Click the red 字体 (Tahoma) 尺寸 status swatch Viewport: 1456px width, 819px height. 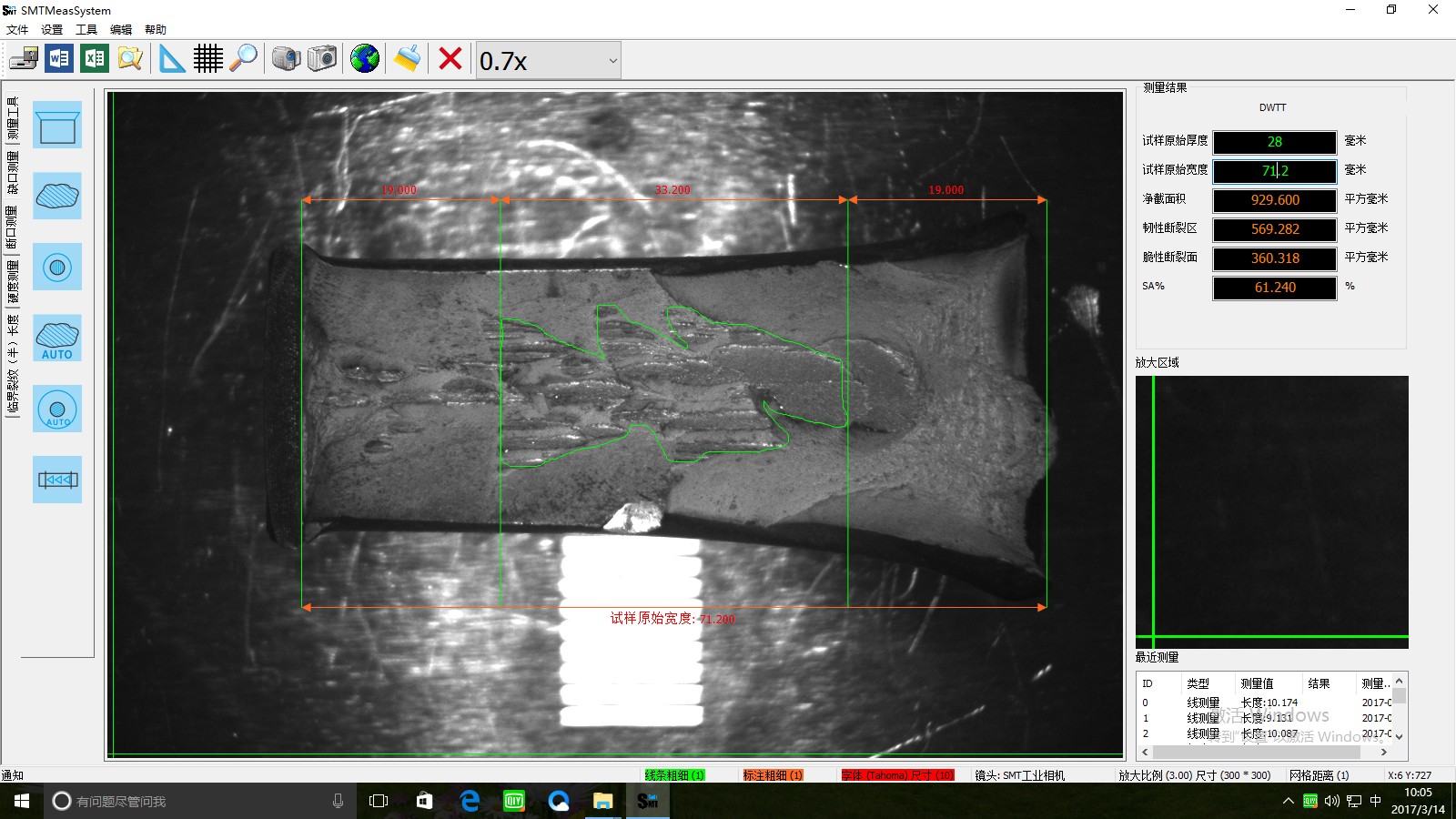pyautogui.click(x=897, y=775)
